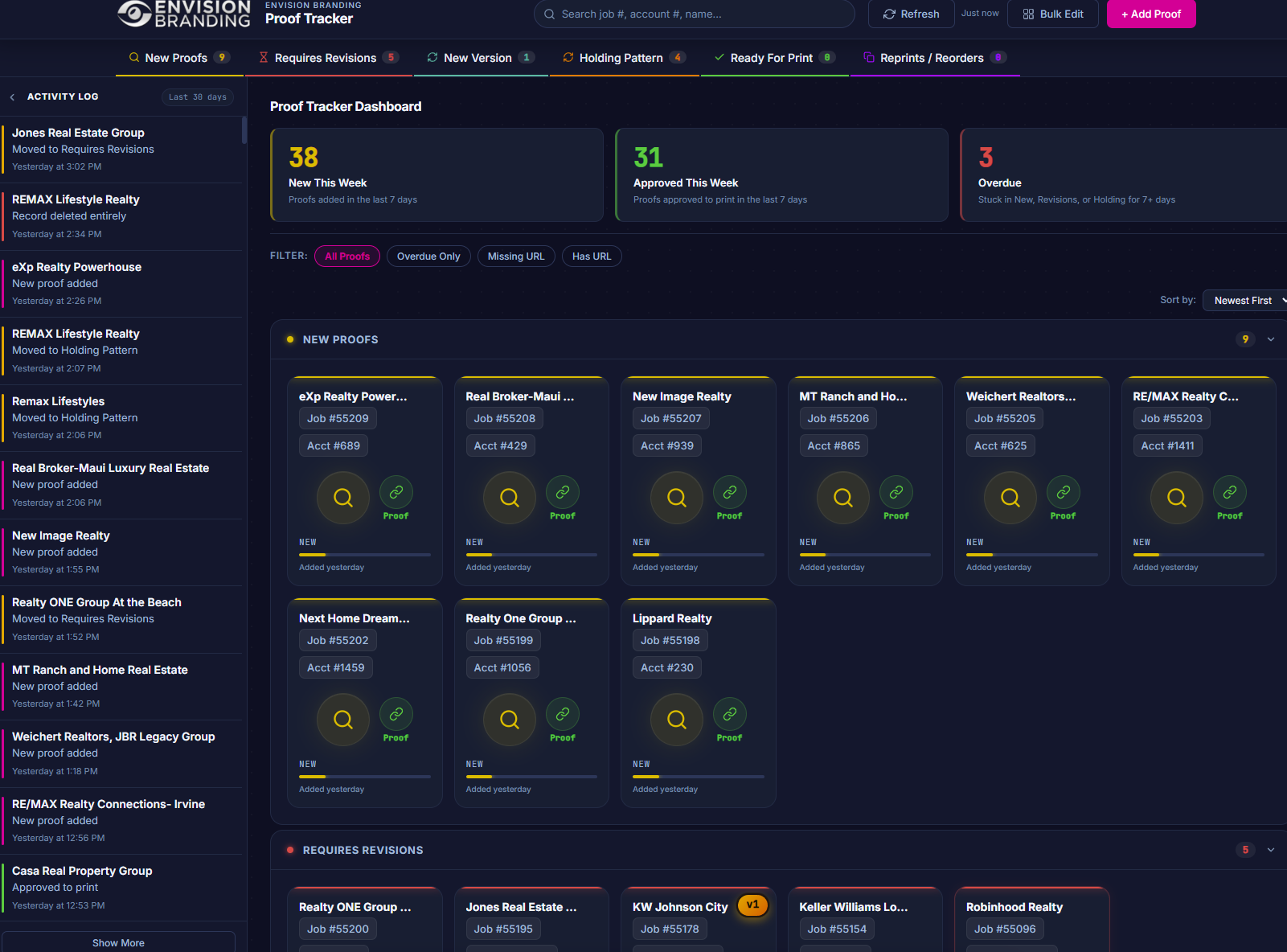The height and width of the screenshot is (952, 1287).
Task: Click magnifier icon on Next Home Dream card
Action: coord(343,720)
